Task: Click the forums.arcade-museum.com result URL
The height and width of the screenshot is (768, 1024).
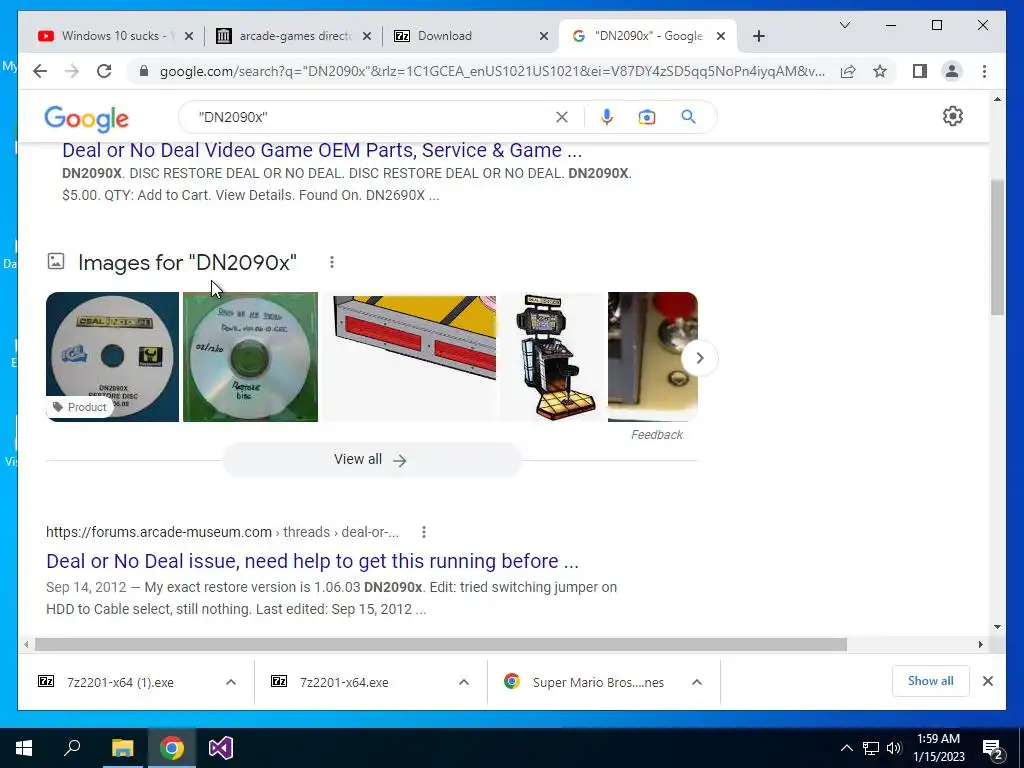Action: [222, 532]
